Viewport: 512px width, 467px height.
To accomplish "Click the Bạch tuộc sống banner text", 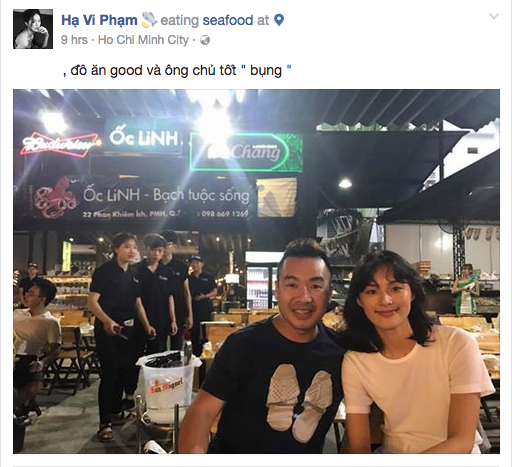I will (x=201, y=196).
